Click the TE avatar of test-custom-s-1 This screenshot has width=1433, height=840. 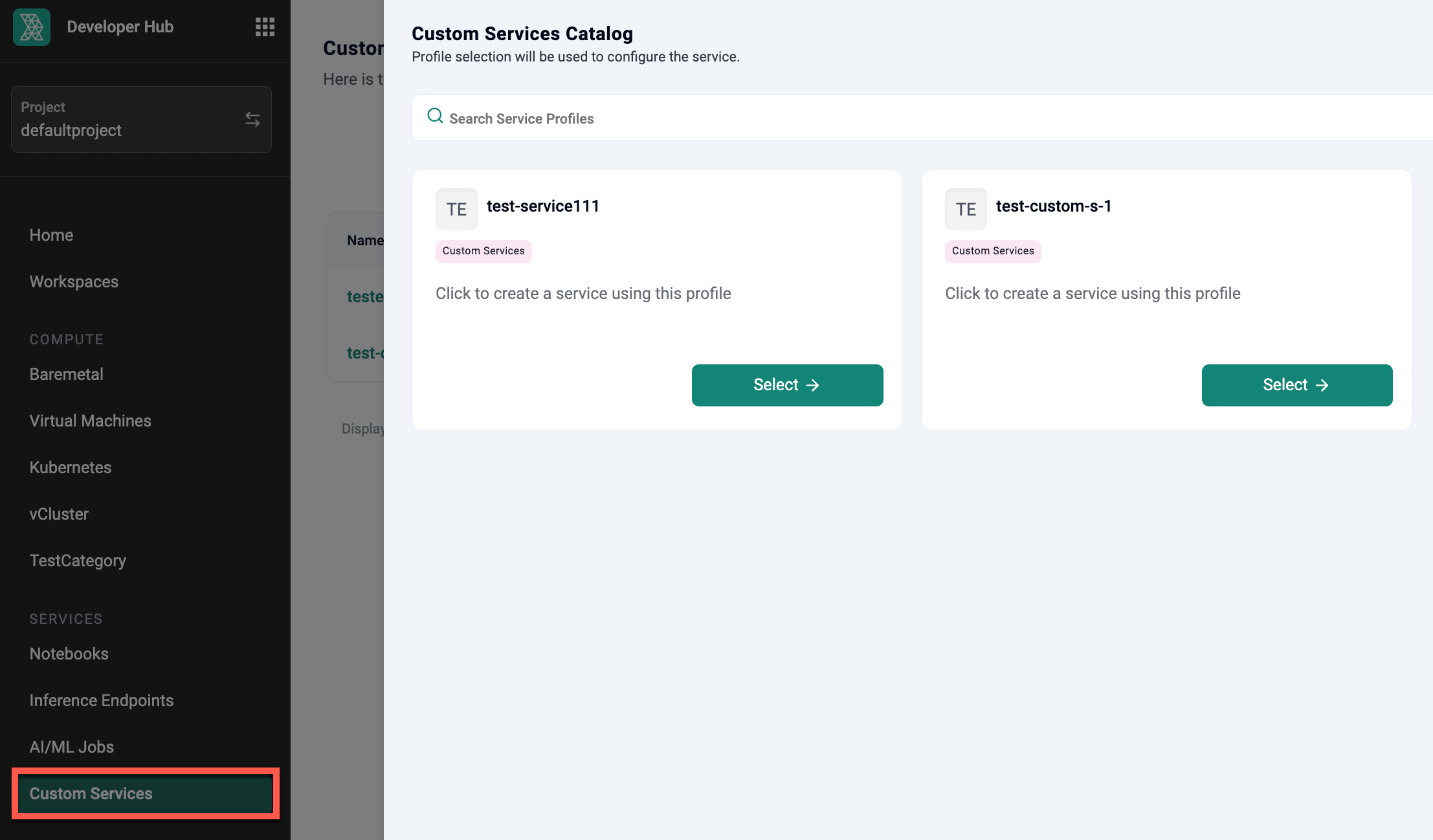(966, 209)
